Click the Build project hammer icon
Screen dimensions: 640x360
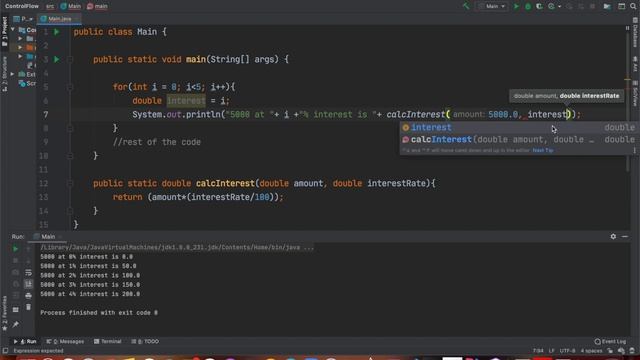[466, 6]
